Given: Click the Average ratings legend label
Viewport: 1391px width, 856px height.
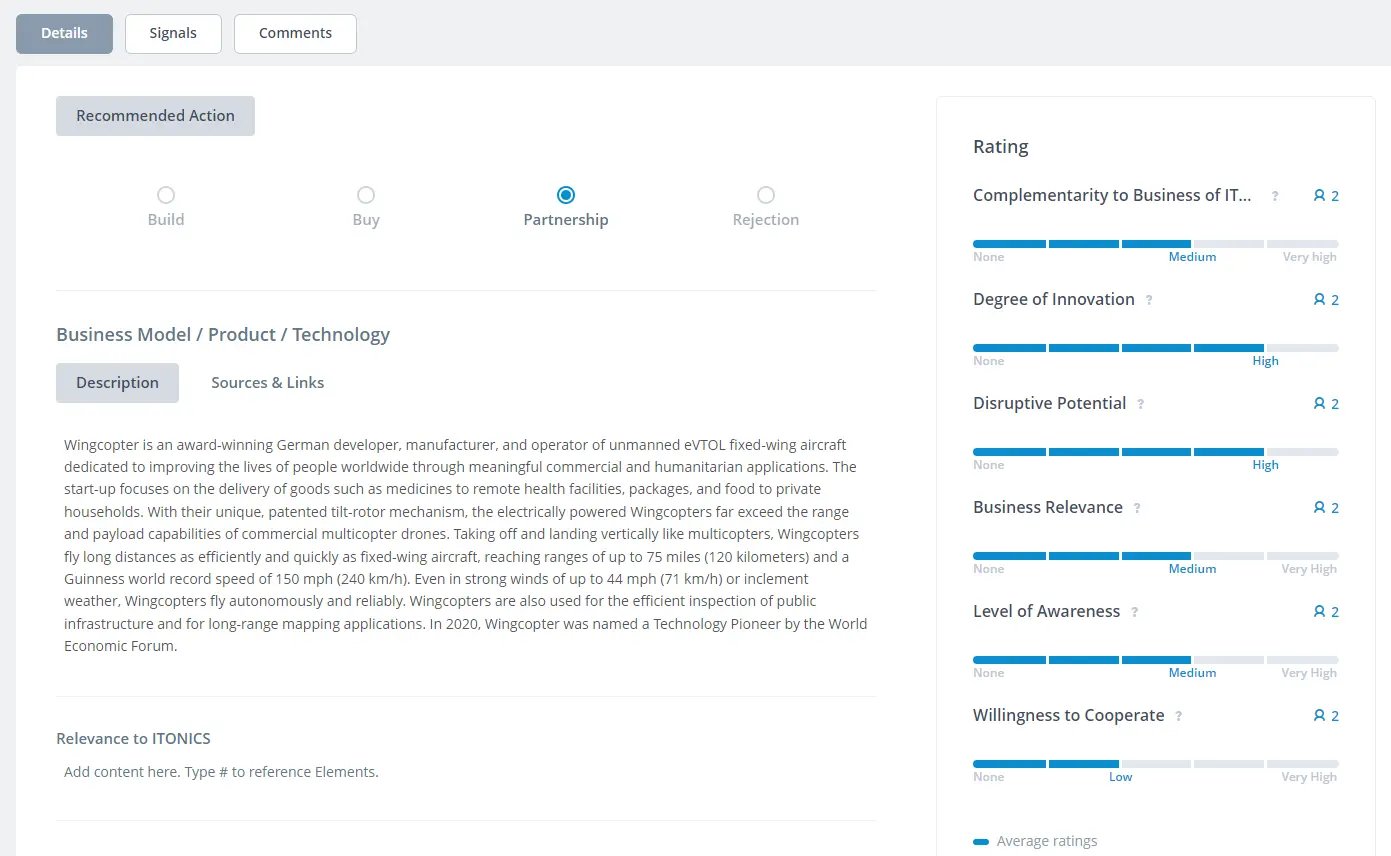Looking at the screenshot, I should (x=1047, y=841).
